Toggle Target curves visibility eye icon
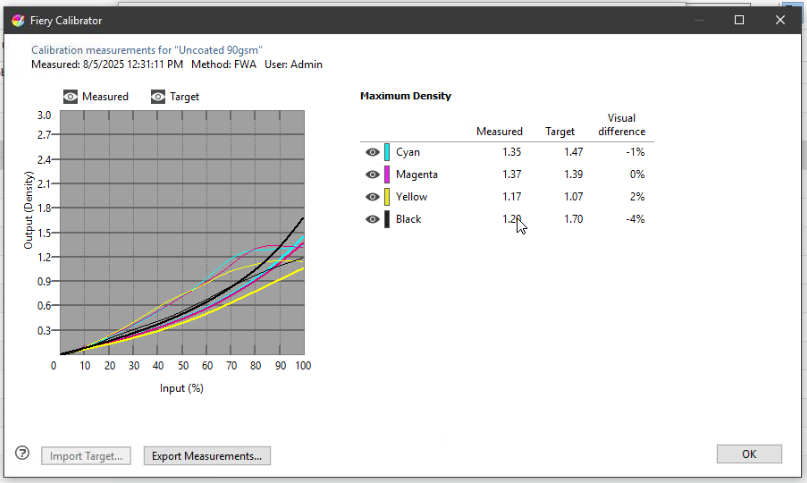This screenshot has width=807, height=483. point(158,97)
